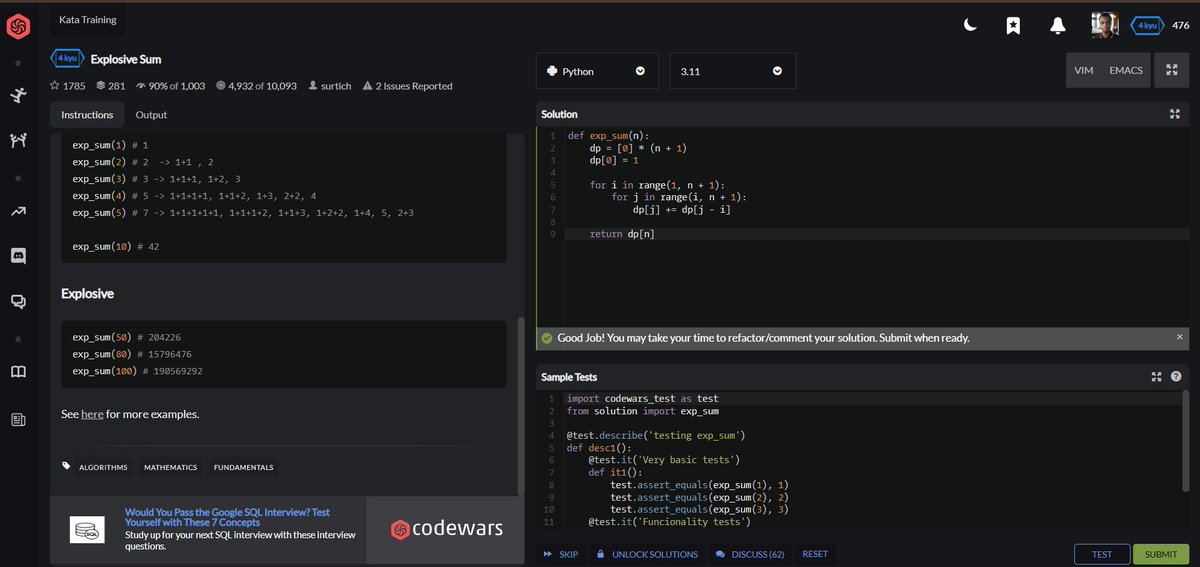This screenshot has width=1200, height=567.
Task: Click the codewars banner logo
Action: point(446,528)
